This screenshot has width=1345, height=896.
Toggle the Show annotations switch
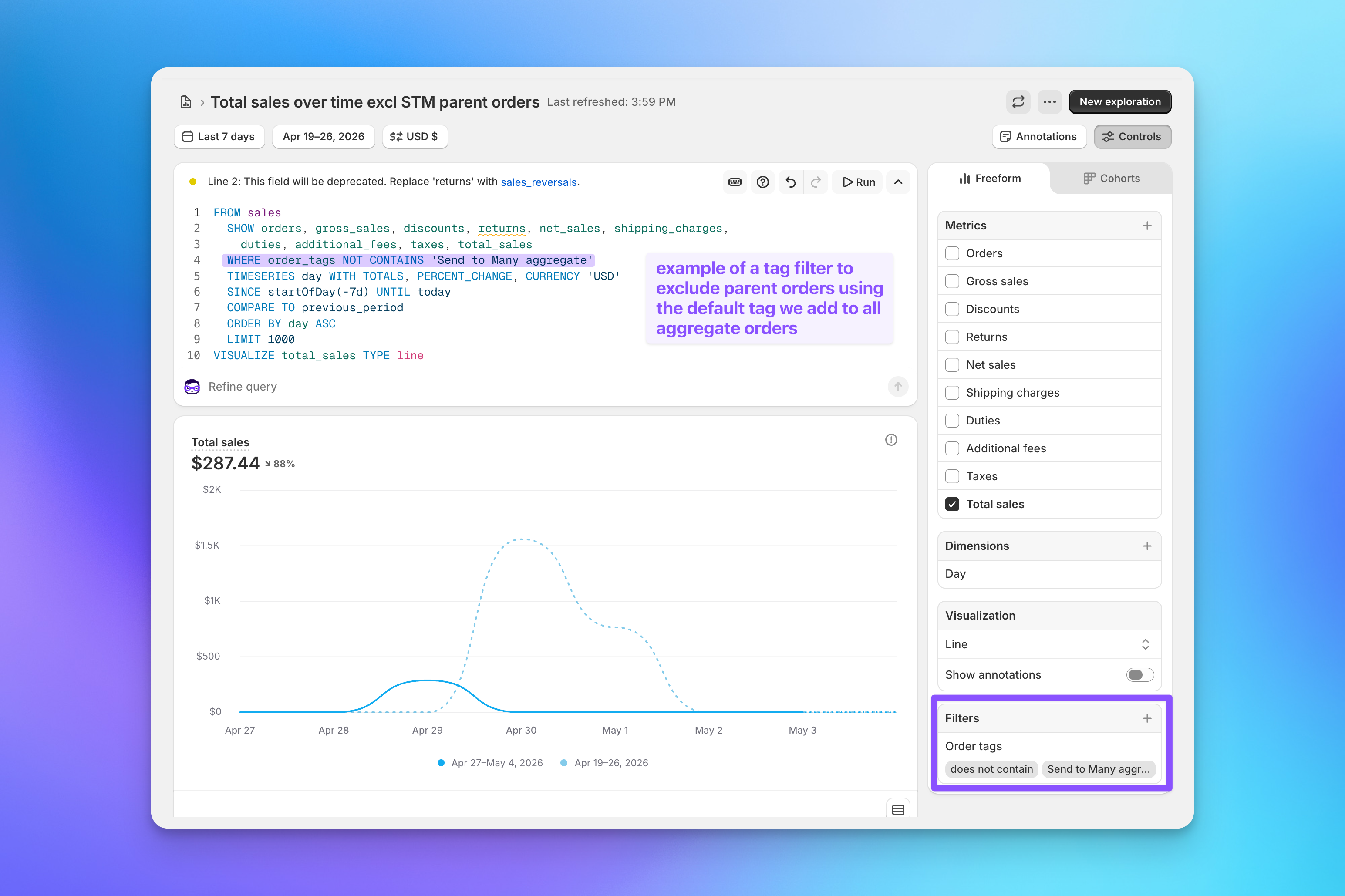[x=1140, y=675]
